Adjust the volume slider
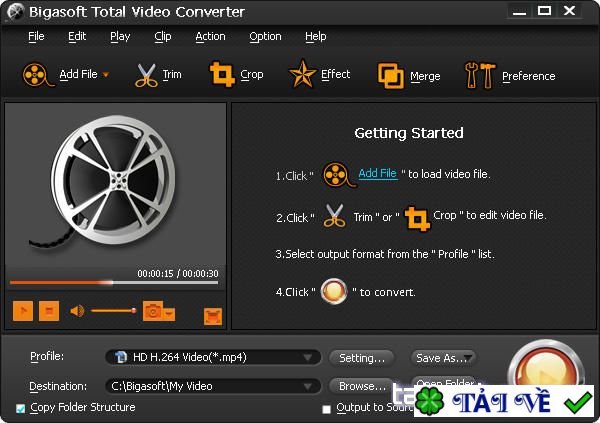This screenshot has width=600, height=423. tap(114, 310)
